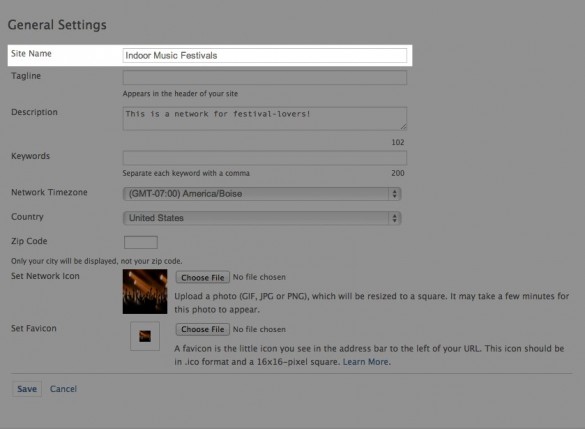Click the favicon preview icon
This screenshot has width=585, height=429.
click(x=145, y=336)
